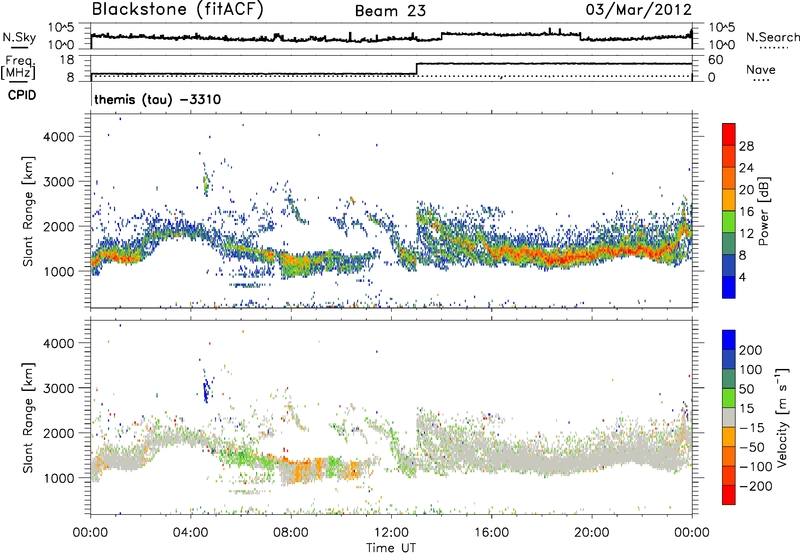800x554 pixels.
Task: Click Power colorbar segment between 16 and 20
Action: click(729, 200)
